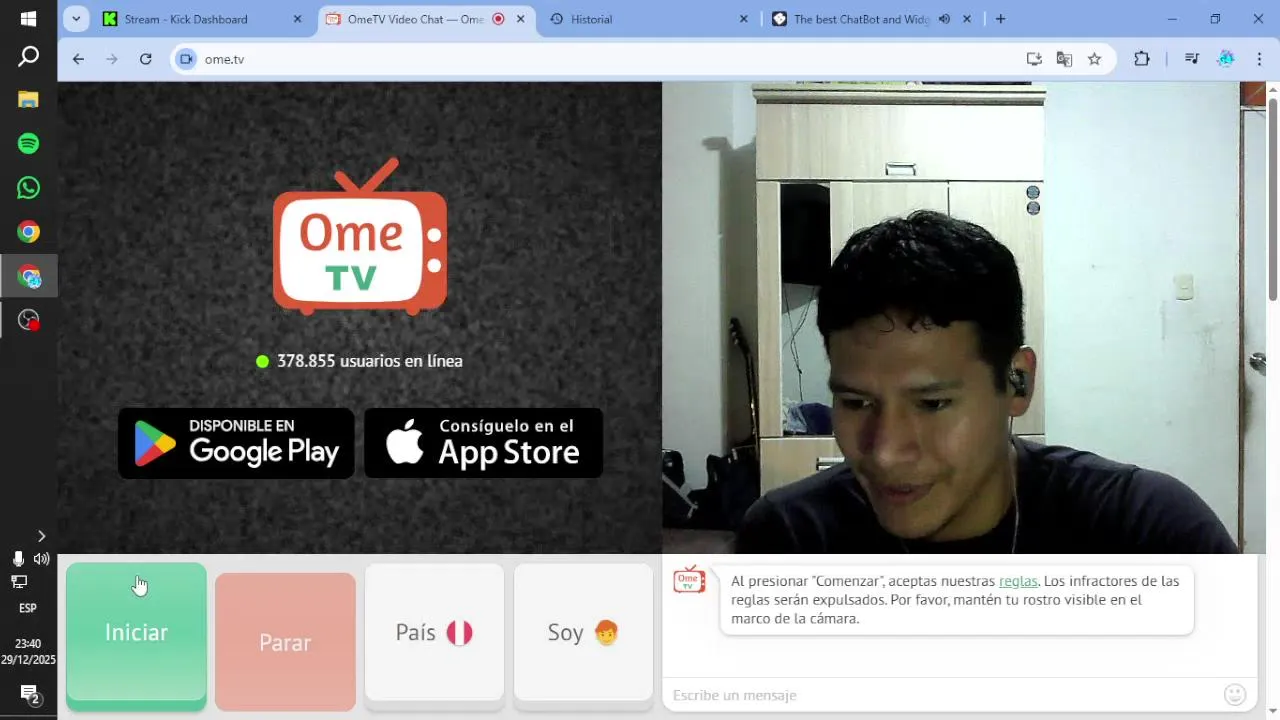Reload the ome.tv page
This screenshot has height=720, width=1280.
(146, 59)
